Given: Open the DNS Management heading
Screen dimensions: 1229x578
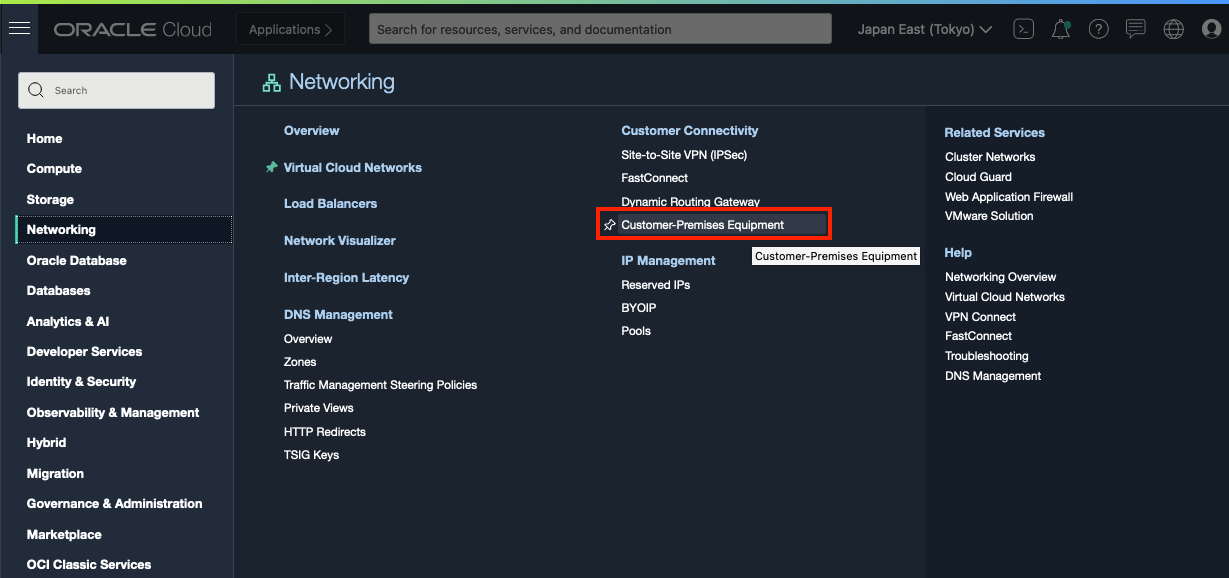Looking at the screenshot, I should (x=339, y=315).
